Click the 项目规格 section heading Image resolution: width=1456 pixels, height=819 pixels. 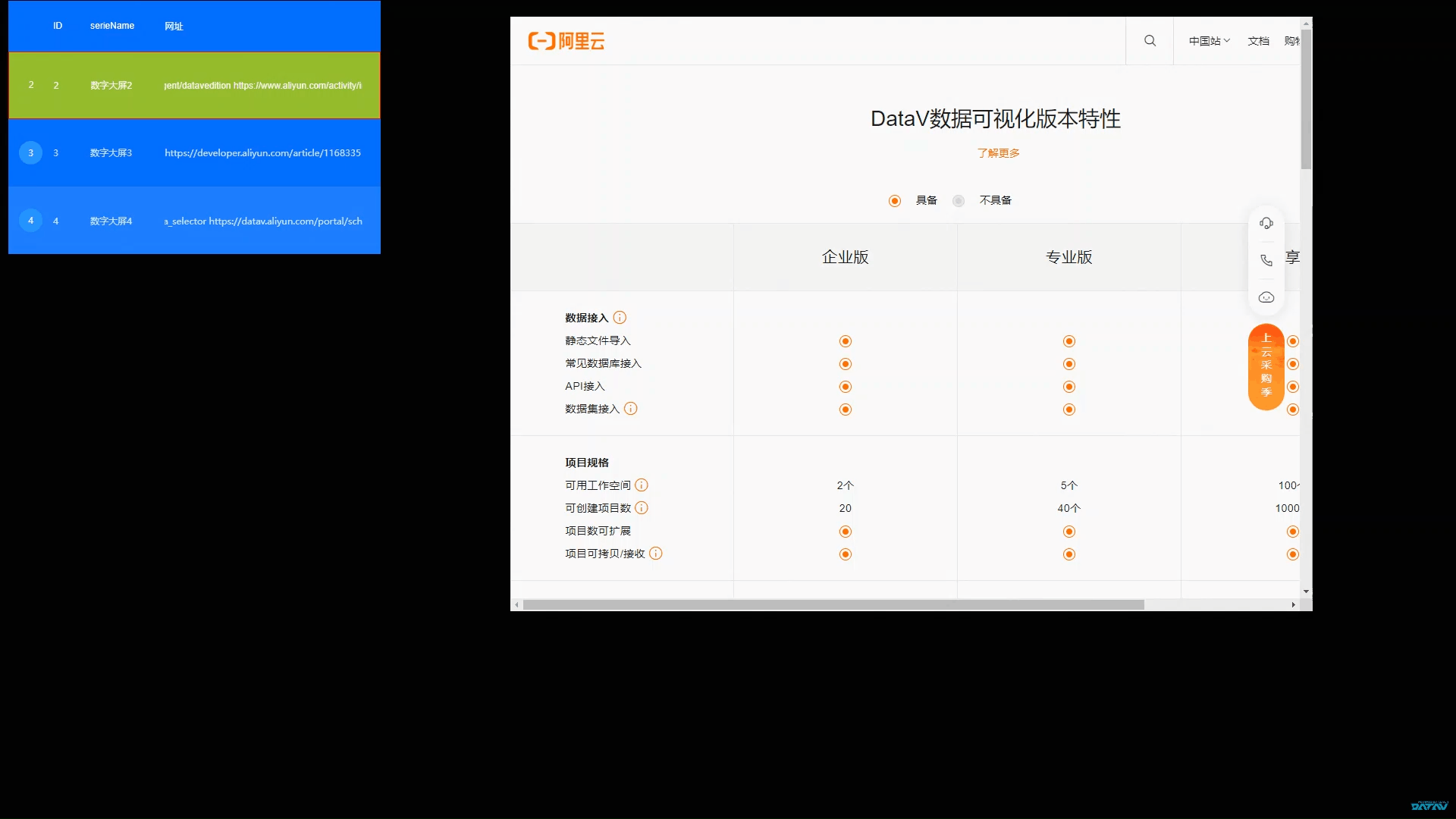(586, 463)
